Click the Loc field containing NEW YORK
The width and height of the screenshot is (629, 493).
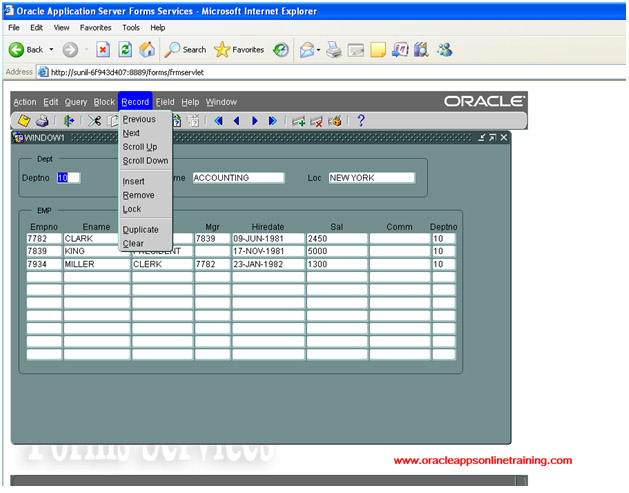click(x=370, y=178)
